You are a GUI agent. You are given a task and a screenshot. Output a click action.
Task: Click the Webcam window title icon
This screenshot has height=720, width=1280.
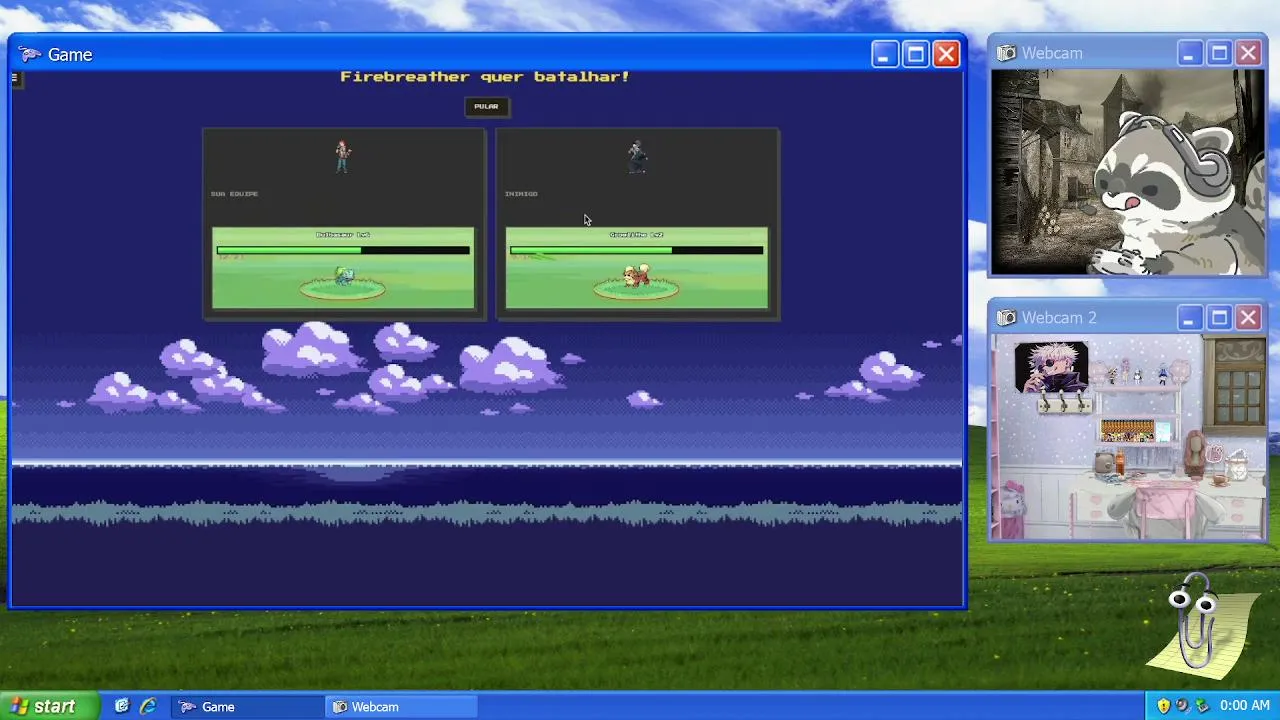point(1006,53)
